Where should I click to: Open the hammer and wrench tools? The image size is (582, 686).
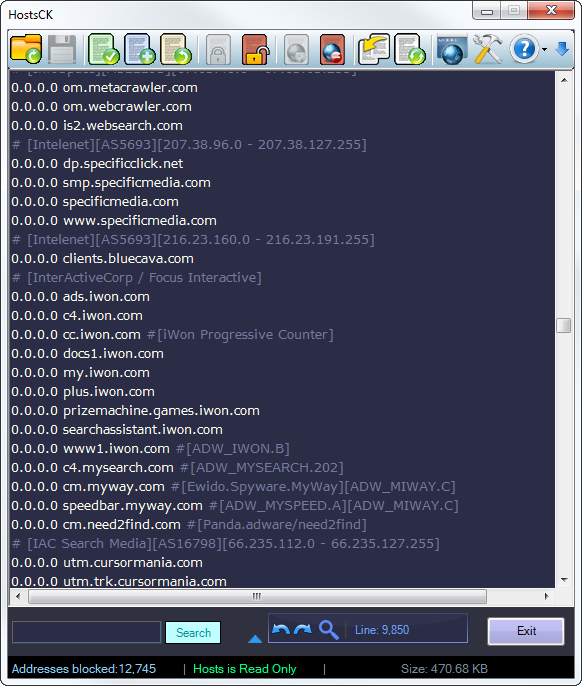[487, 49]
